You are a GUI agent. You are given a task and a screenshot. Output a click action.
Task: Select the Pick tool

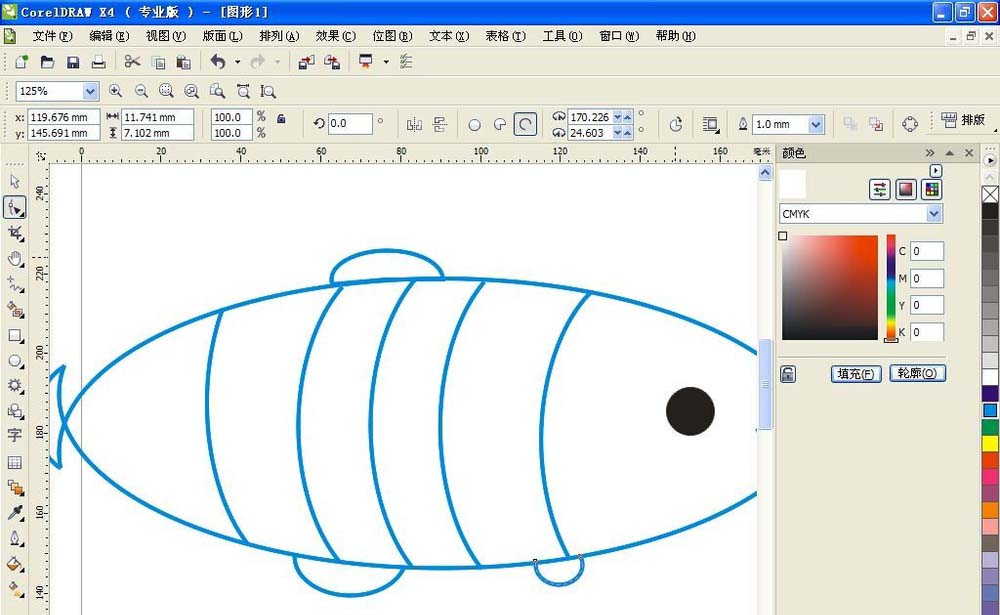coord(14,181)
